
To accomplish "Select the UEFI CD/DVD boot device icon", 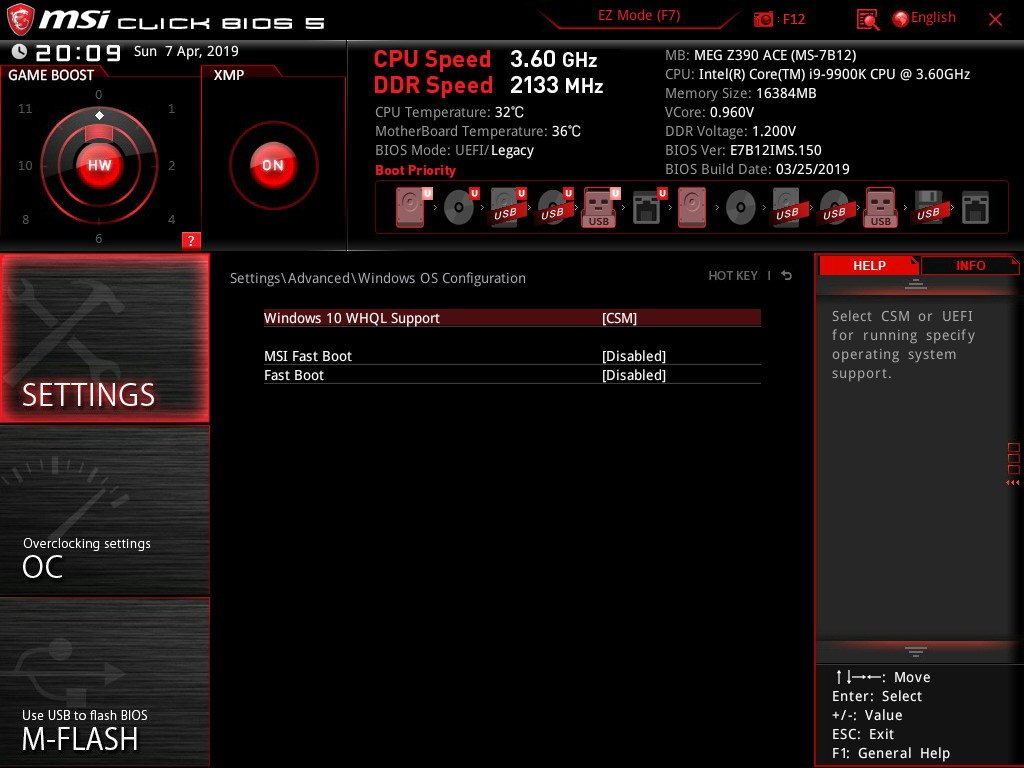I will tap(461, 207).
